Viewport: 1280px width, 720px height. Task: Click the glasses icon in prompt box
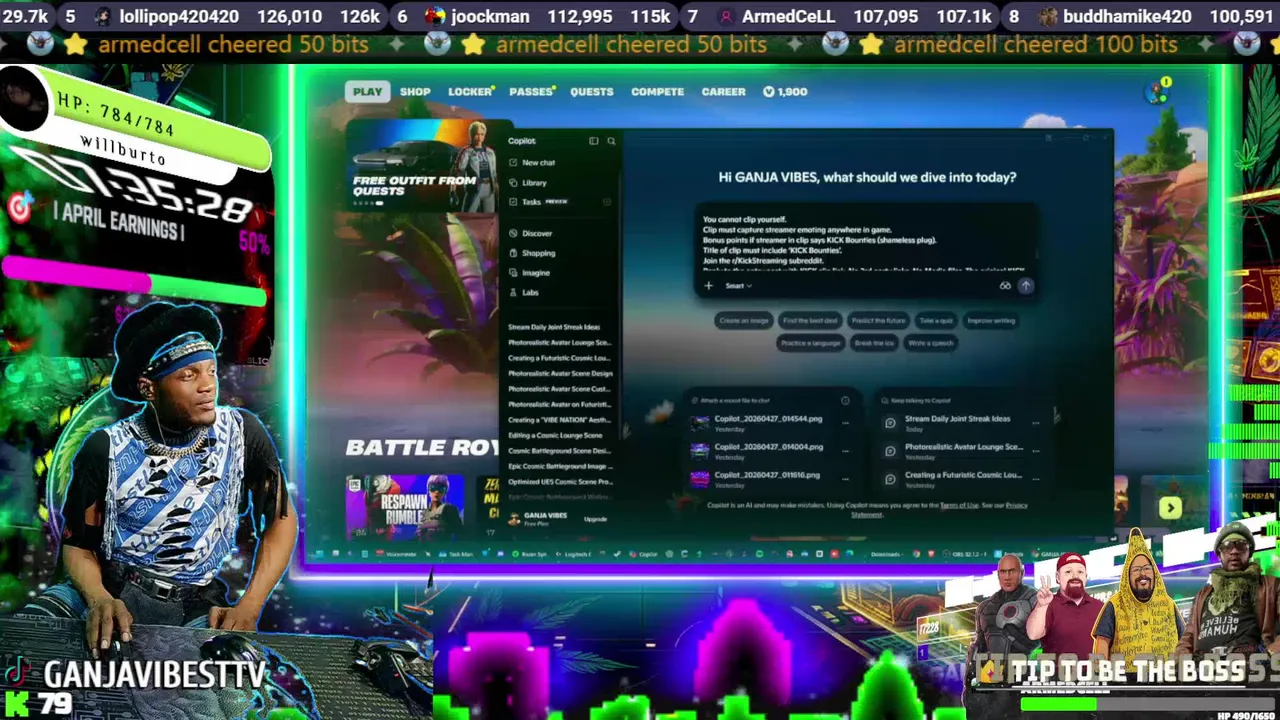pos(1005,286)
